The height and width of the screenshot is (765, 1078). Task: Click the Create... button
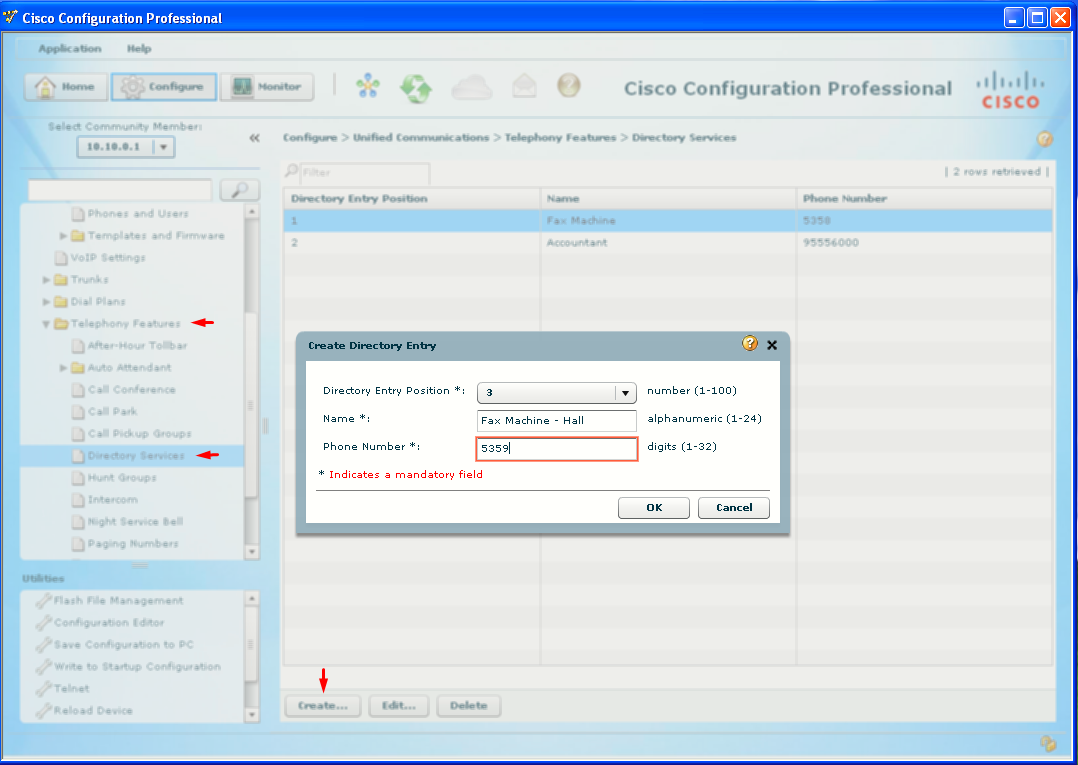[323, 706]
